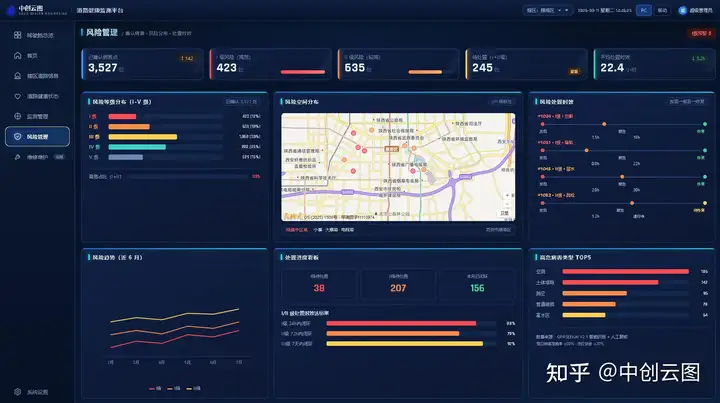
Task: Open the blue user avatar in the header
Action: 682,10
